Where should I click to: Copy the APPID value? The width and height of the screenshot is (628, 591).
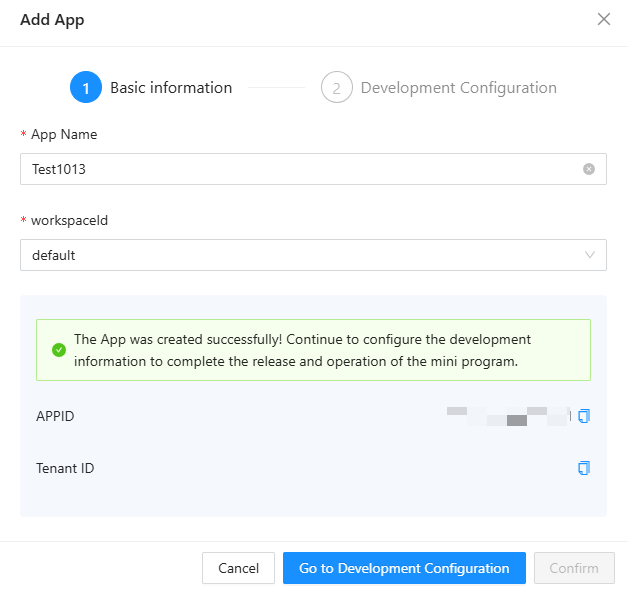(584, 416)
